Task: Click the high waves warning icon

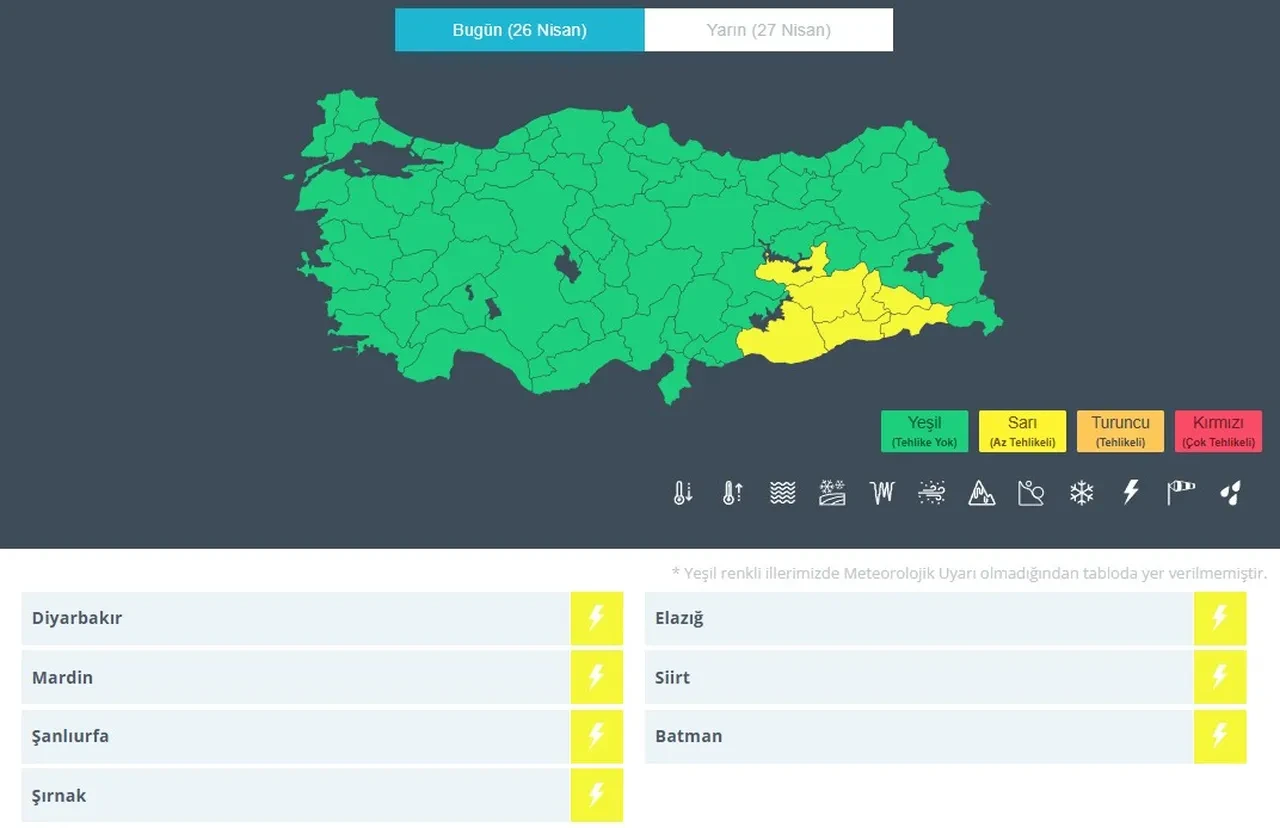Action: (782, 492)
